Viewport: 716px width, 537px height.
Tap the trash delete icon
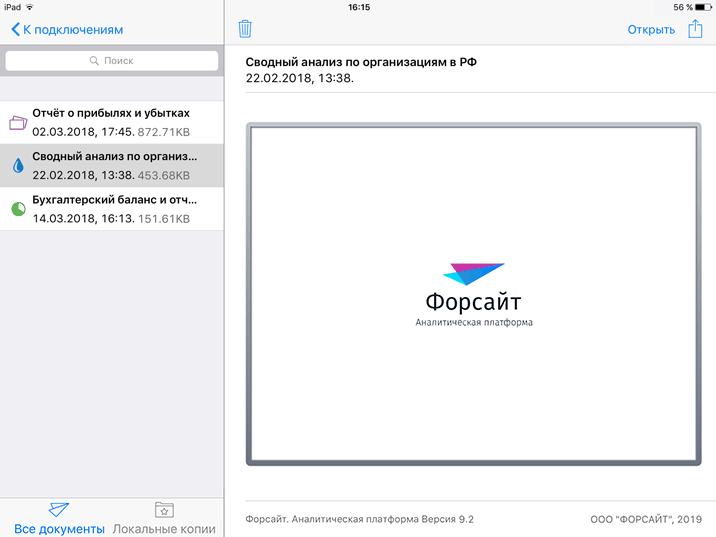pyautogui.click(x=245, y=29)
